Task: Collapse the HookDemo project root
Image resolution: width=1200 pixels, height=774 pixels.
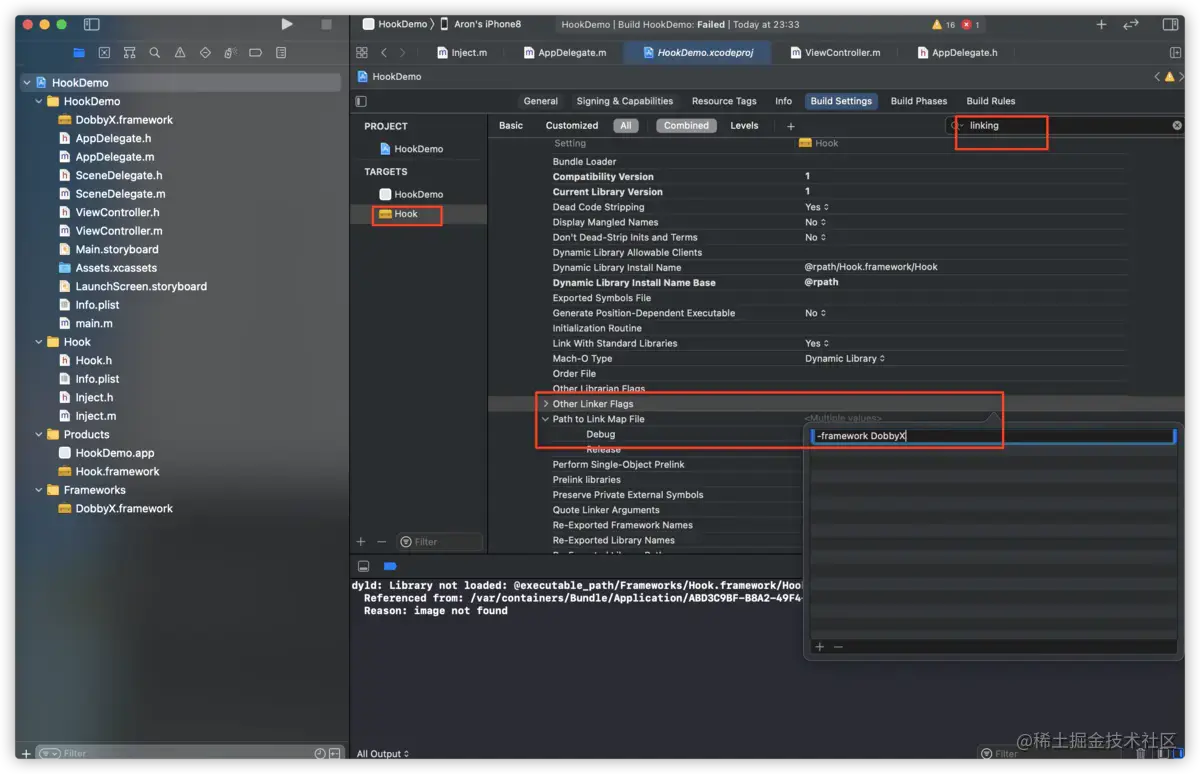Action: coord(27,83)
